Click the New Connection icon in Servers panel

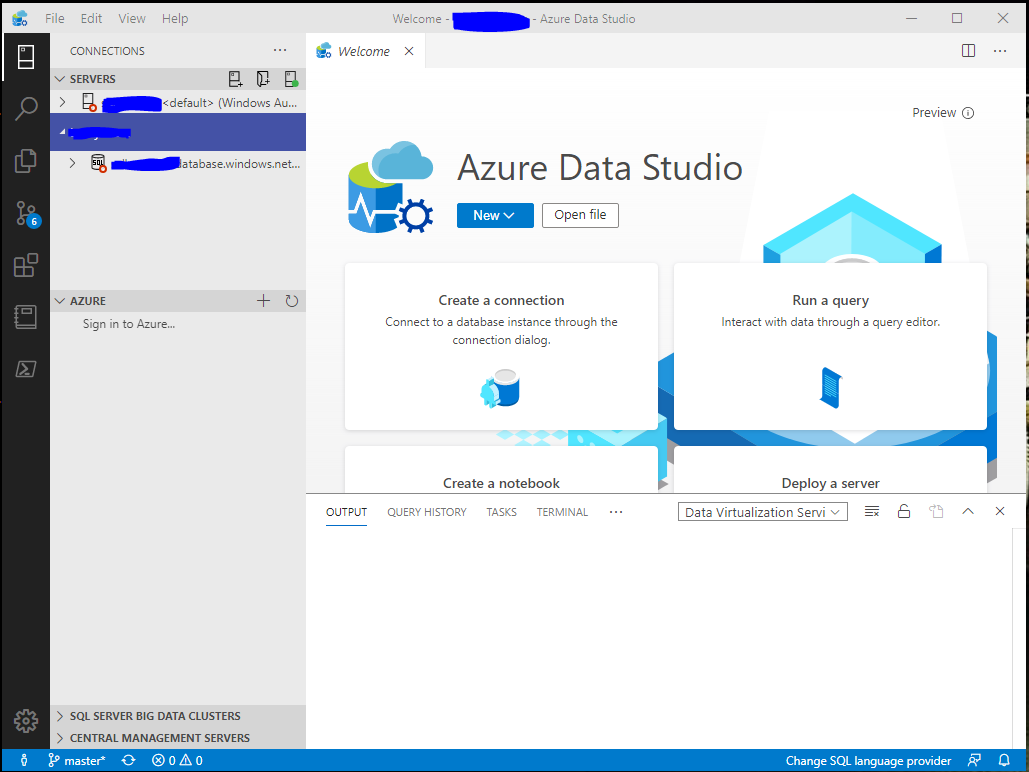click(235, 78)
